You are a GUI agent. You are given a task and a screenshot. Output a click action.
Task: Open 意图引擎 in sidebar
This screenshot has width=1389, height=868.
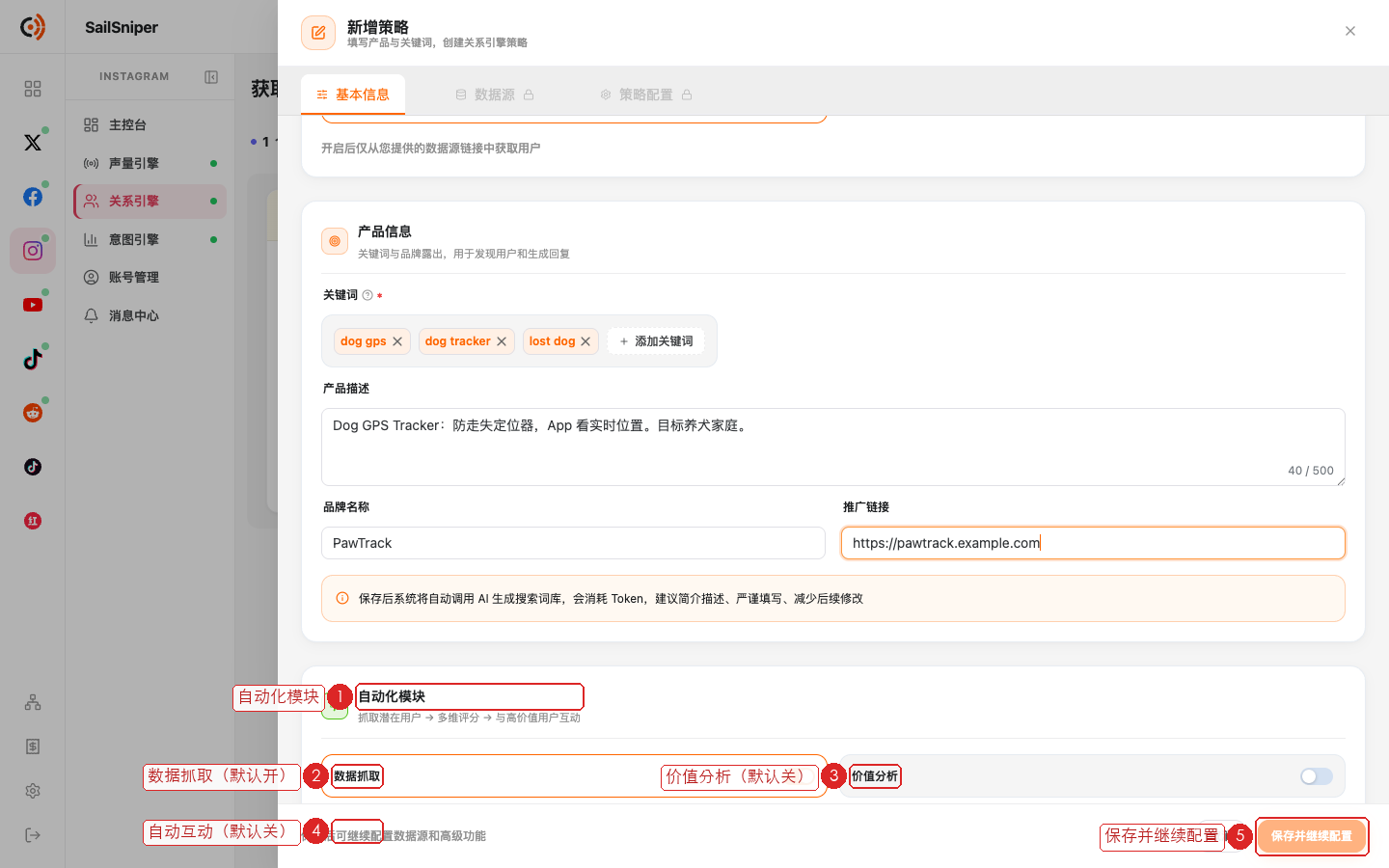tap(150, 239)
